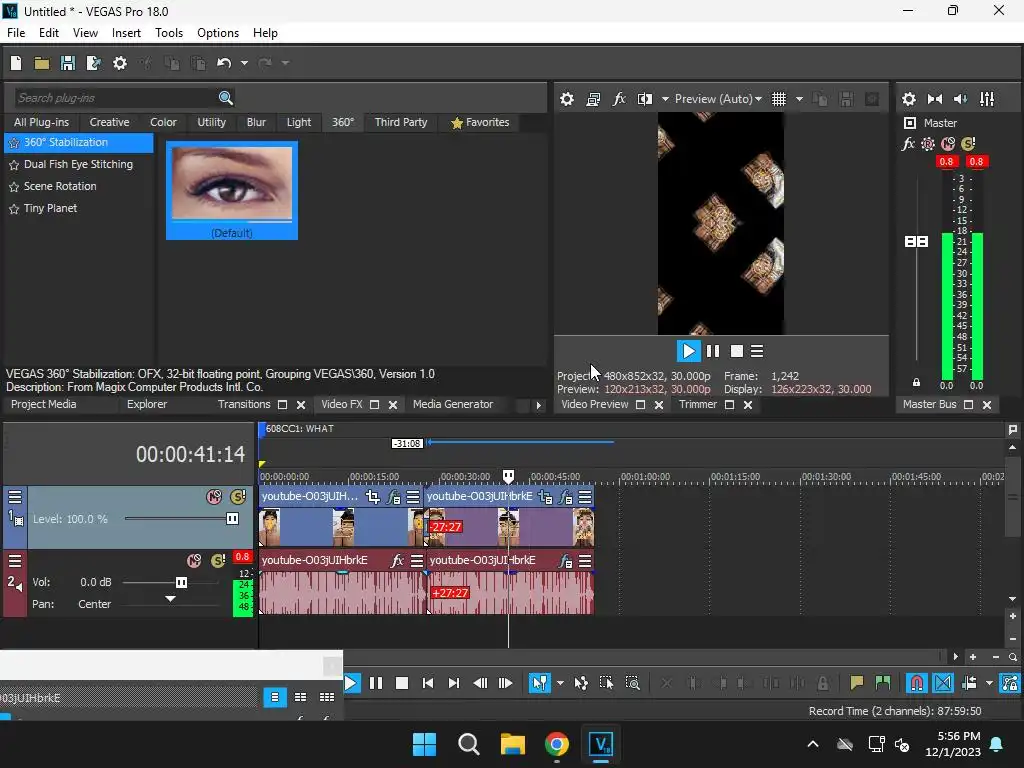1024x768 pixels.
Task: Open the Tools menu
Action: pyautogui.click(x=169, y=33)
